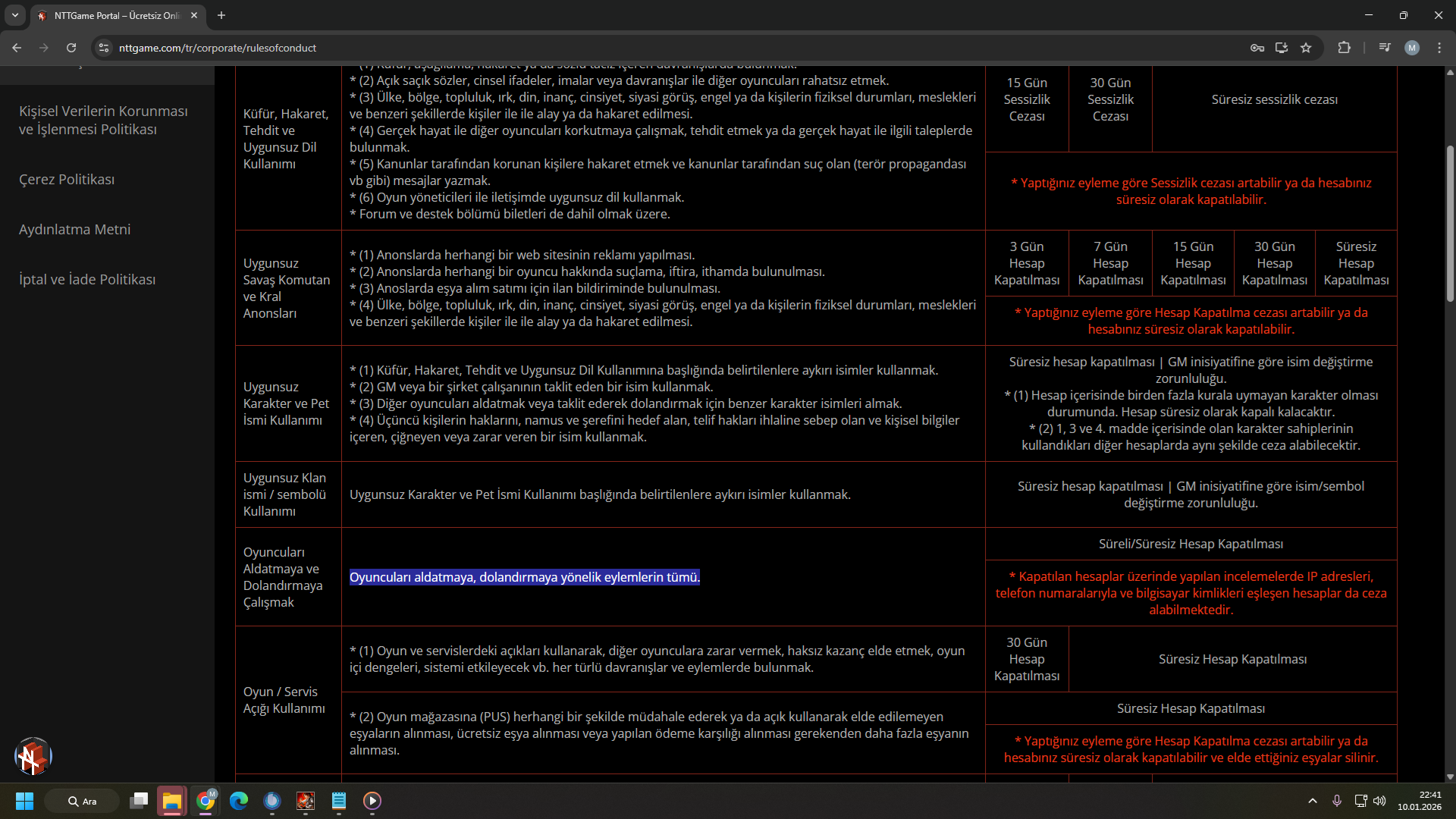Click the '3 Gün Hesap Kapatılması' cell
This screenshot has width=1456, height=819.
(1027, 263)
